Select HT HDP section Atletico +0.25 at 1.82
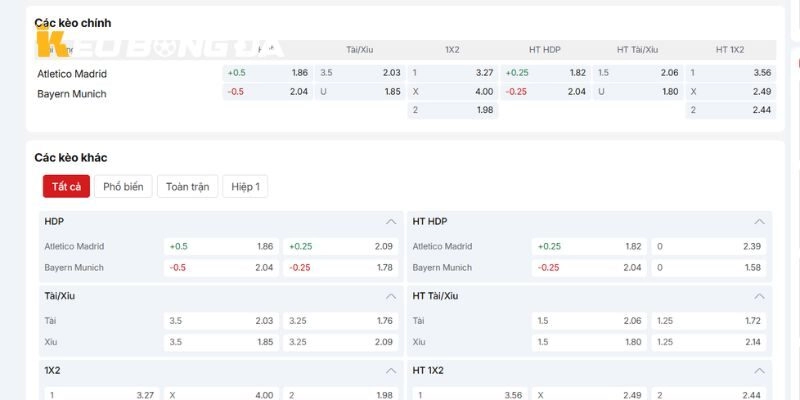Image resolution: width=800 pixels, height=400 pixels. [x=589, y=246]
